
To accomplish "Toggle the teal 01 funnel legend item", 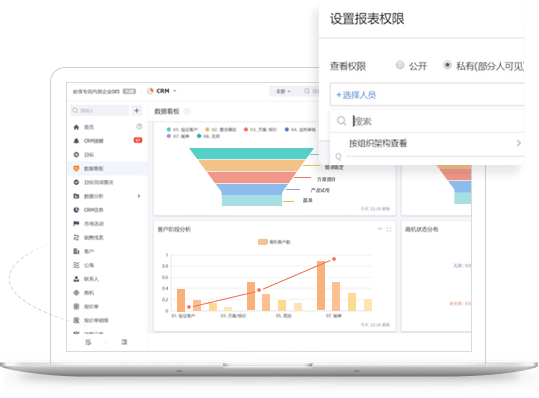I will (x=182, y=130).
